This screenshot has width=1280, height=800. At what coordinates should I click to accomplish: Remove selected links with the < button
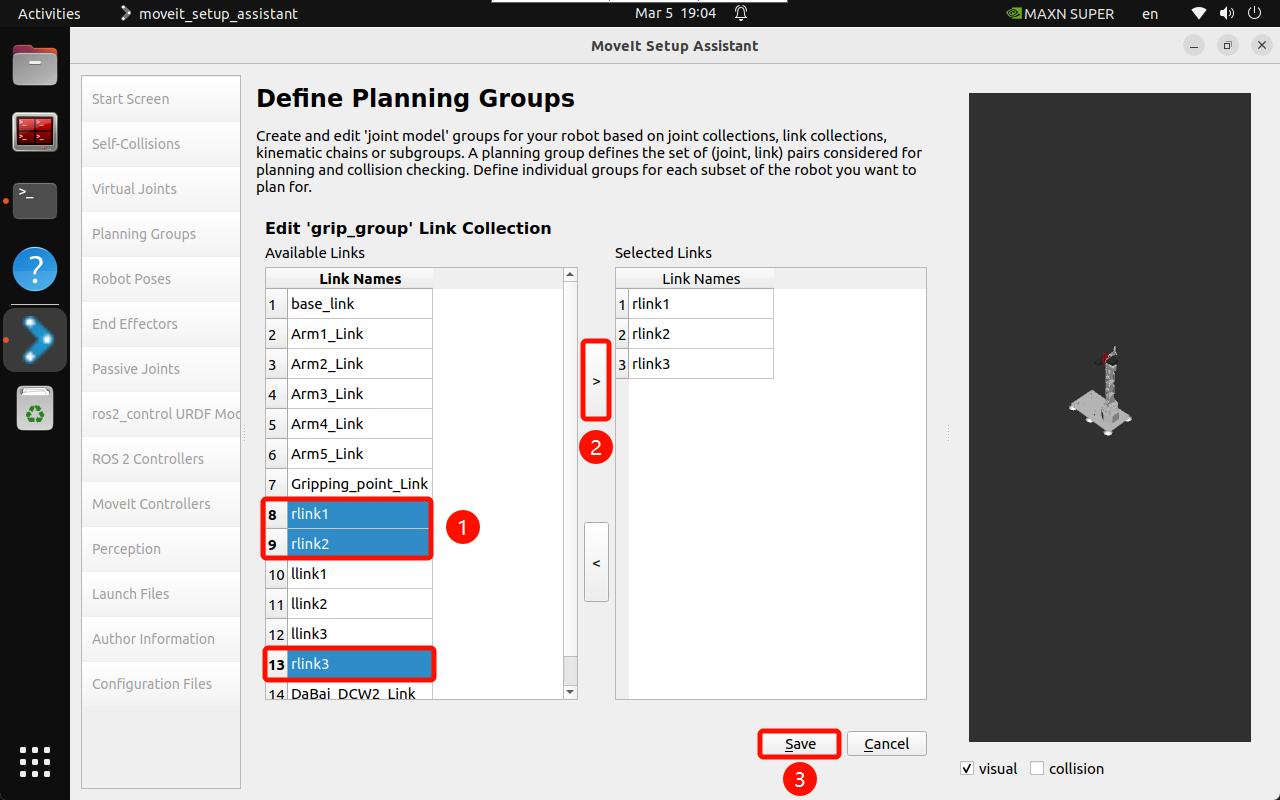coord(596,563)
